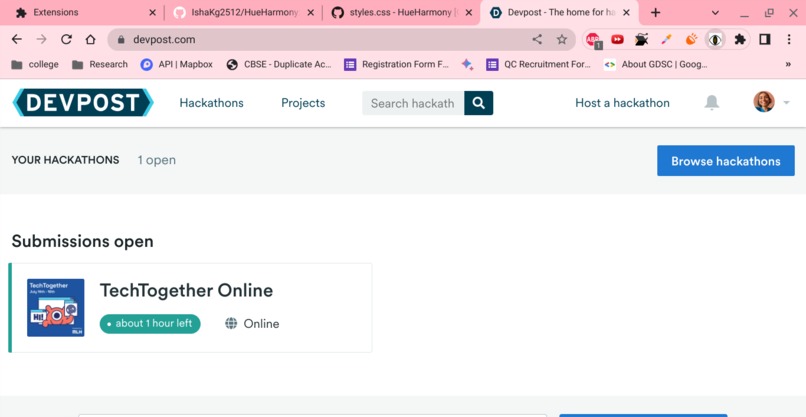Focus the Search hackathons field

[413, 103]
